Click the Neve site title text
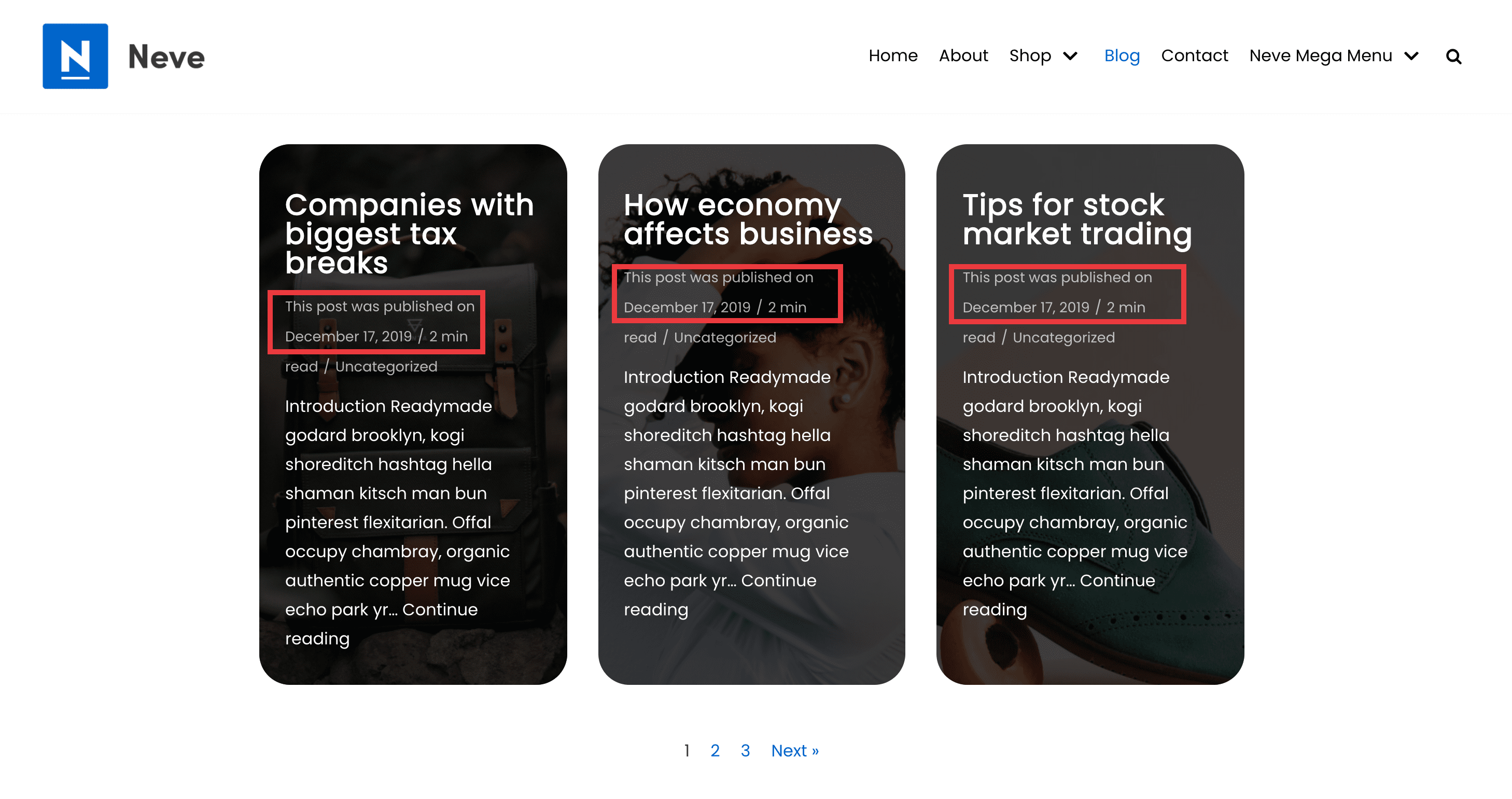Viewport: 1512px width, 799px height. (x=166, y=57)
